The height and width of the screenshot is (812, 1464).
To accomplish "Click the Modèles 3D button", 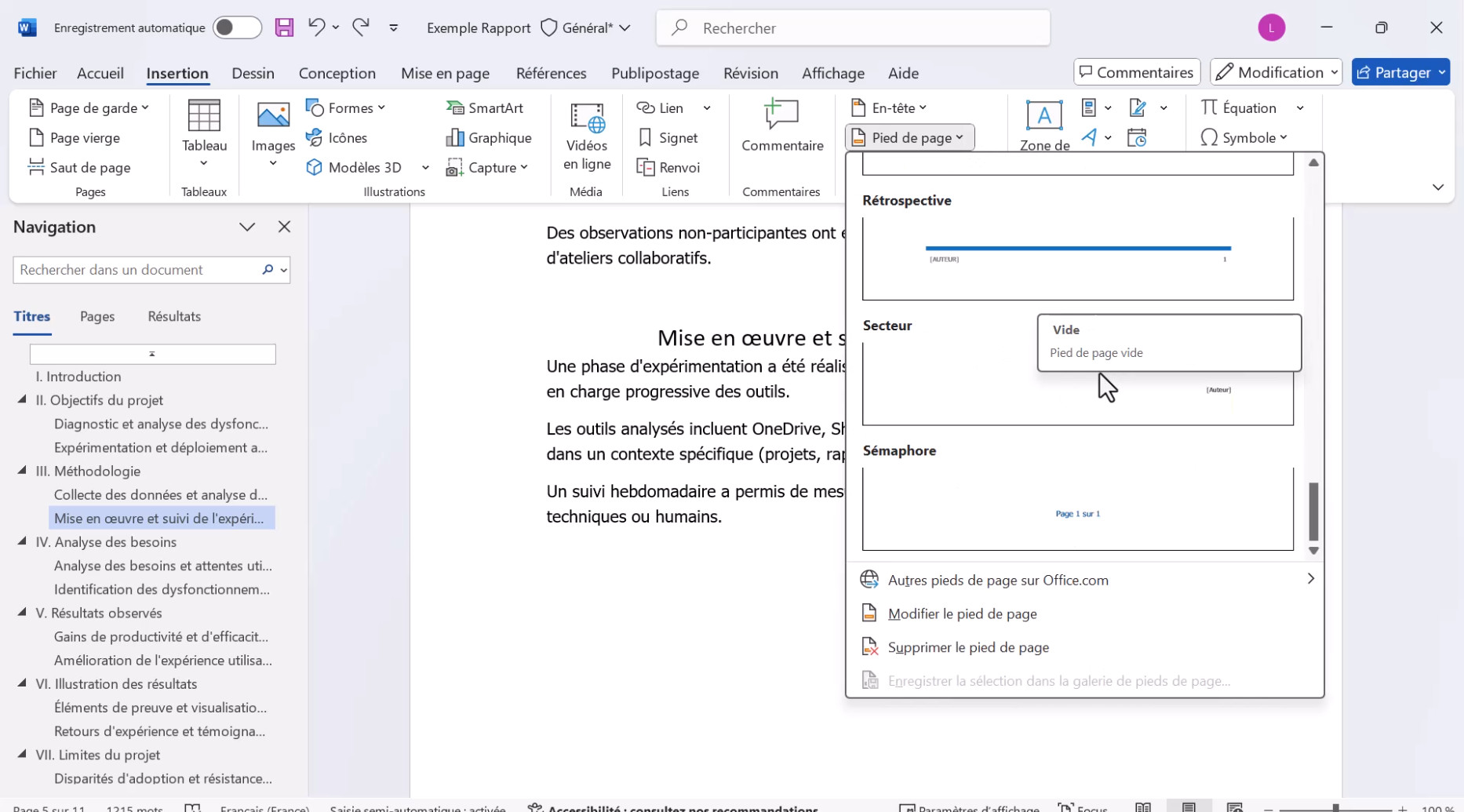I will click(x=355, y=167).
